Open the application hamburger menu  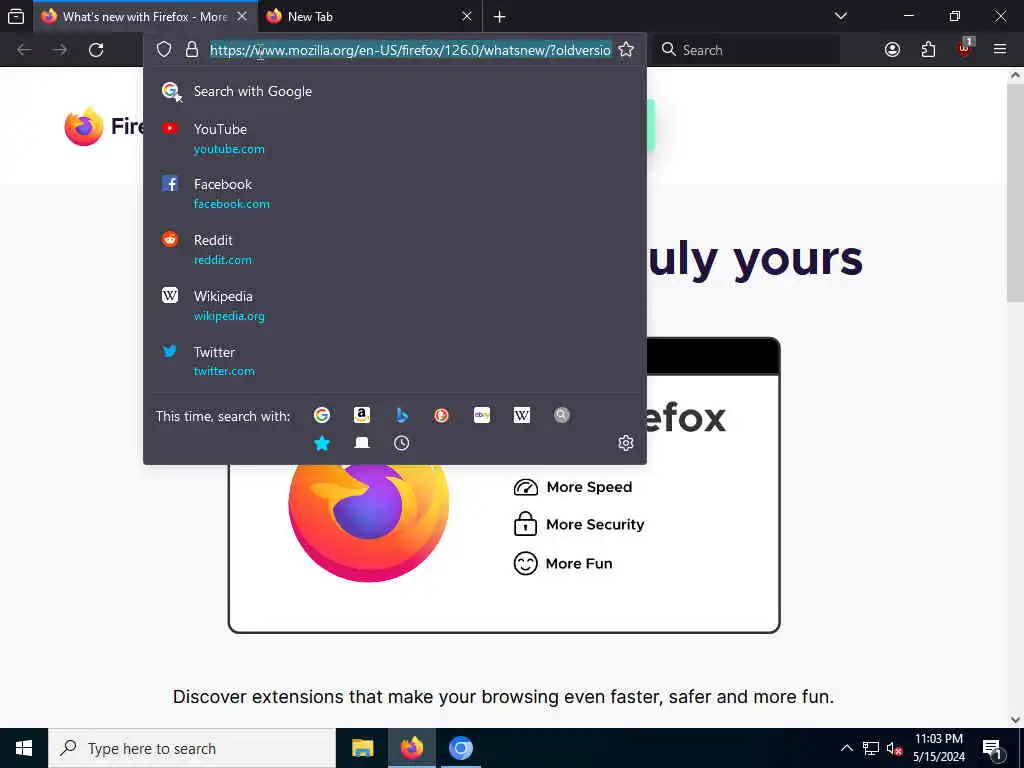click(999, 50)
